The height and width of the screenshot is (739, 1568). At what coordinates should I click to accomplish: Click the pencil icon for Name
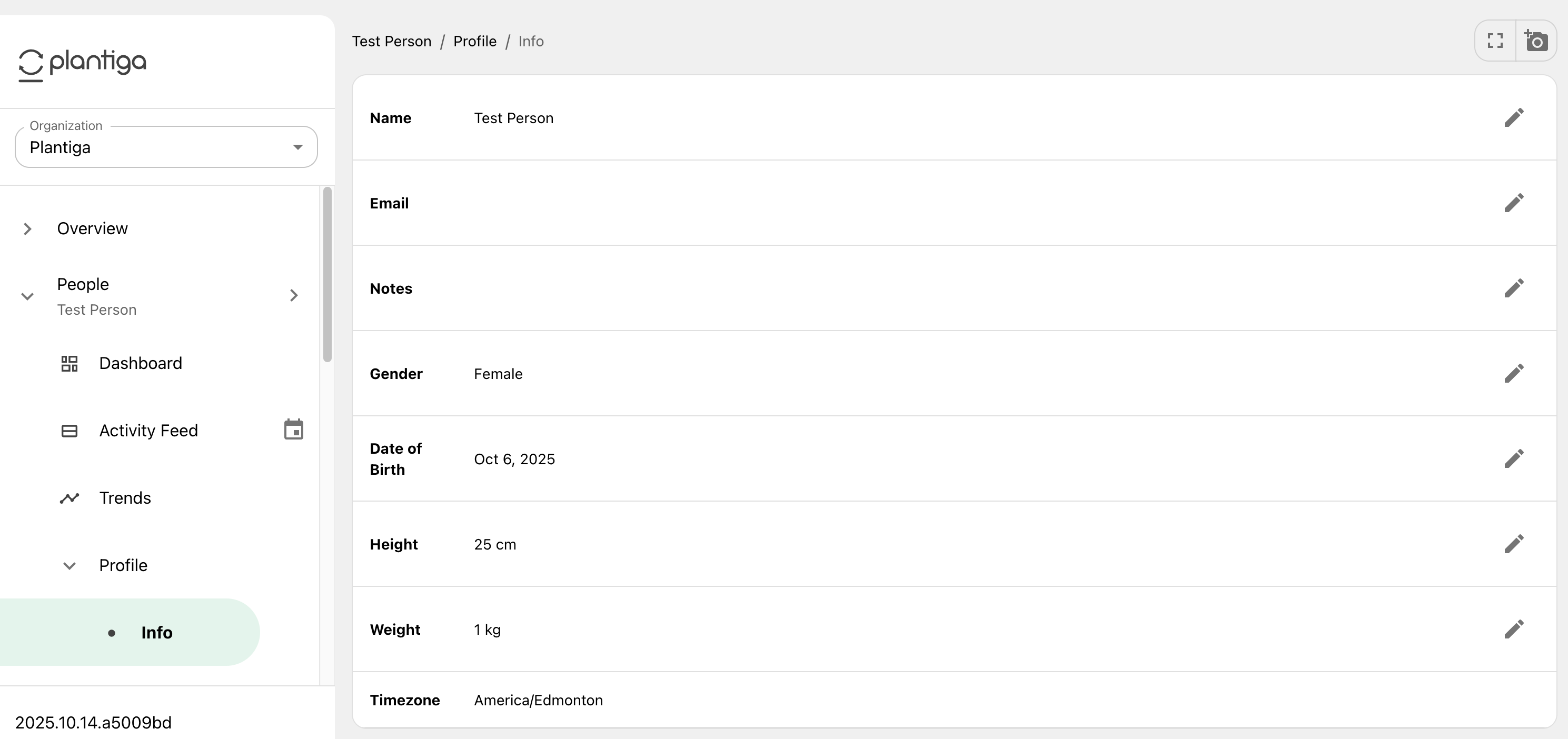(1513, 117)
